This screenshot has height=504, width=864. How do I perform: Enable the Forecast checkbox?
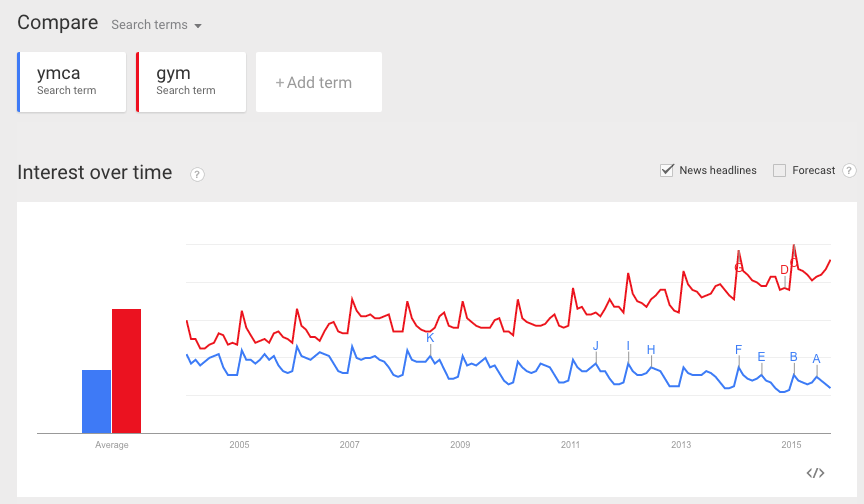[779, 171]
